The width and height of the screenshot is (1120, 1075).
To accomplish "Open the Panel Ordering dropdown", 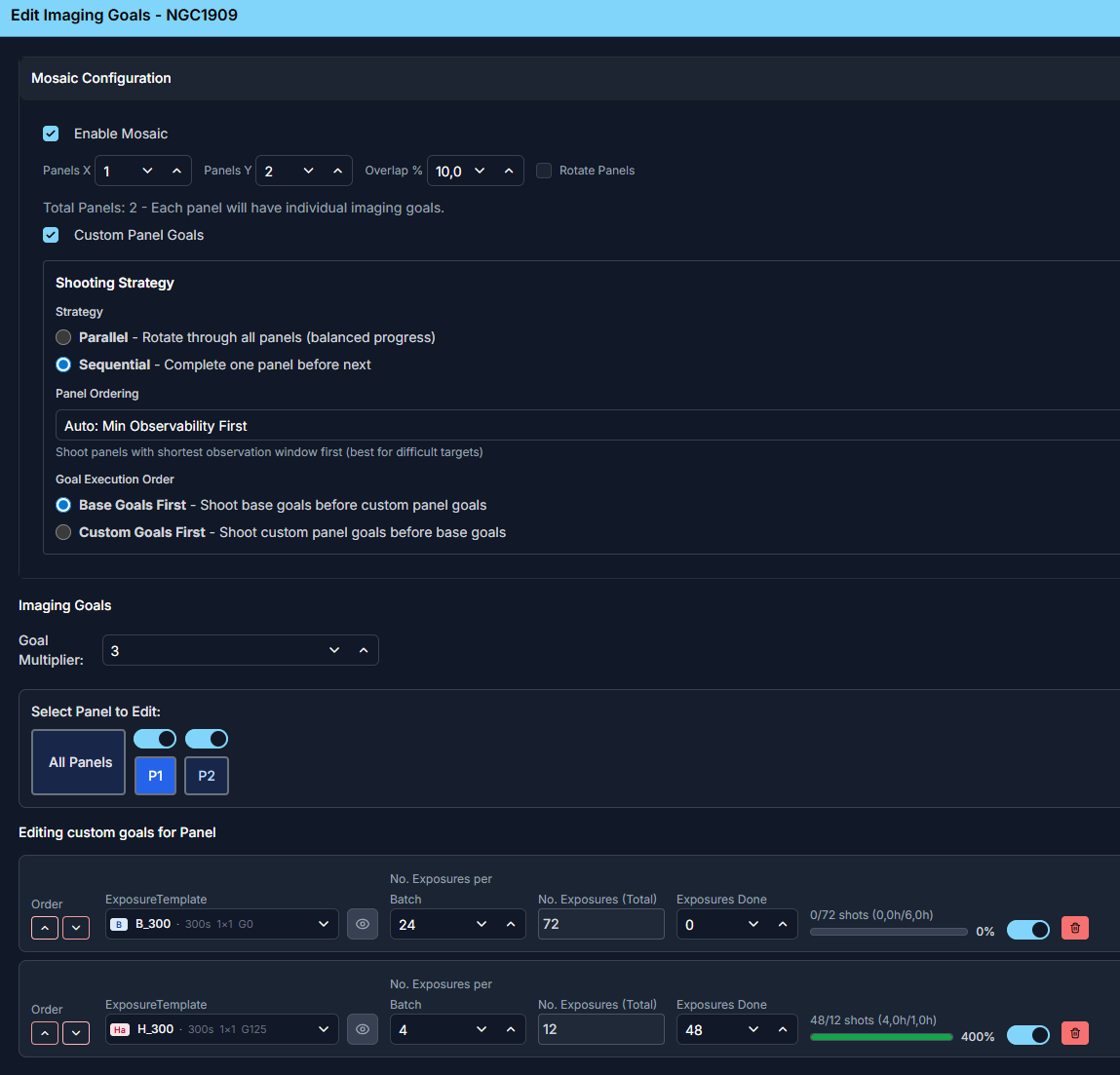I will pyautogui.click(x=585, y=426).
